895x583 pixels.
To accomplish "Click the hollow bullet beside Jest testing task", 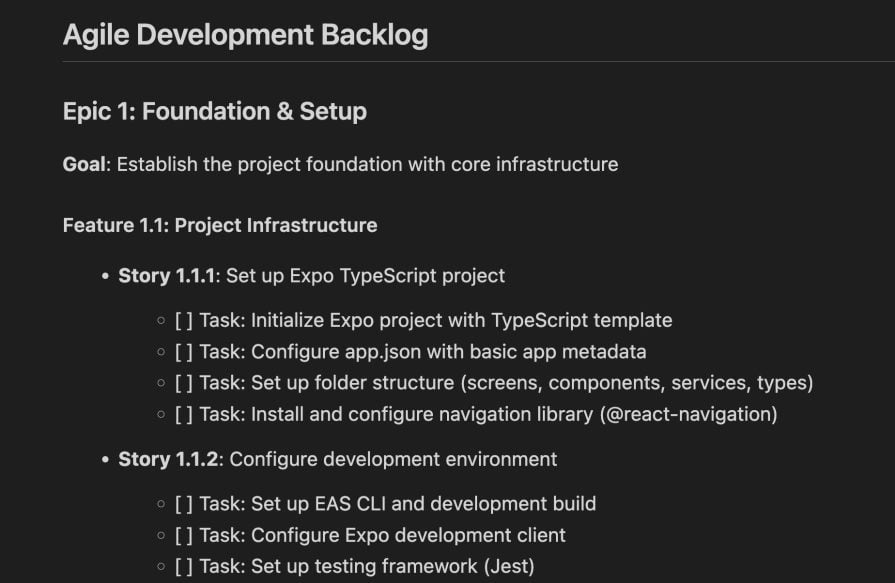I will [x=161, y=567].
